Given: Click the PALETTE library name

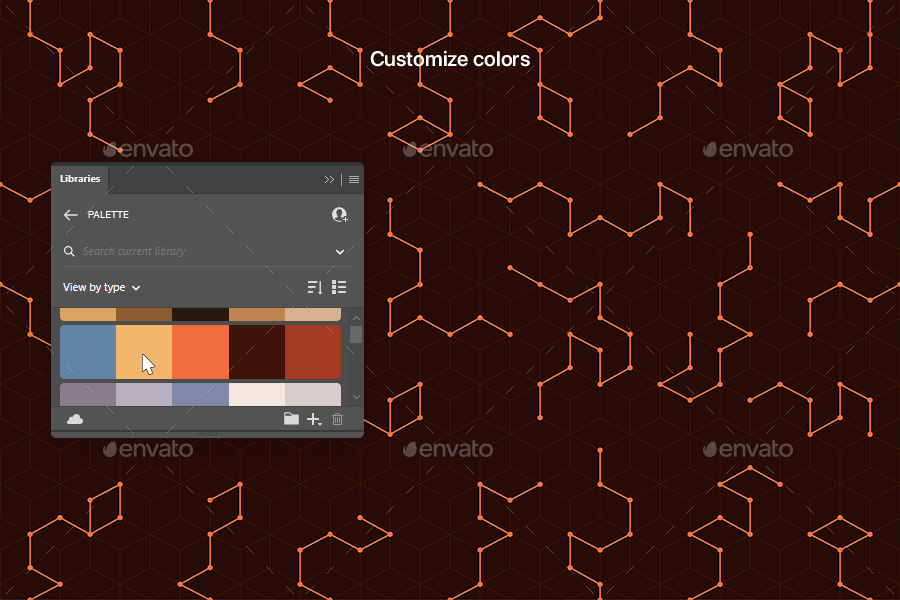Looking at the screenshot, I should pos(108,215).
